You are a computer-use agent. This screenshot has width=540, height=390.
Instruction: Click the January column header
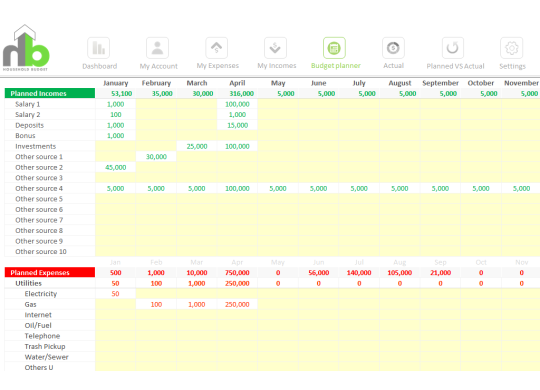coord(116,83)
